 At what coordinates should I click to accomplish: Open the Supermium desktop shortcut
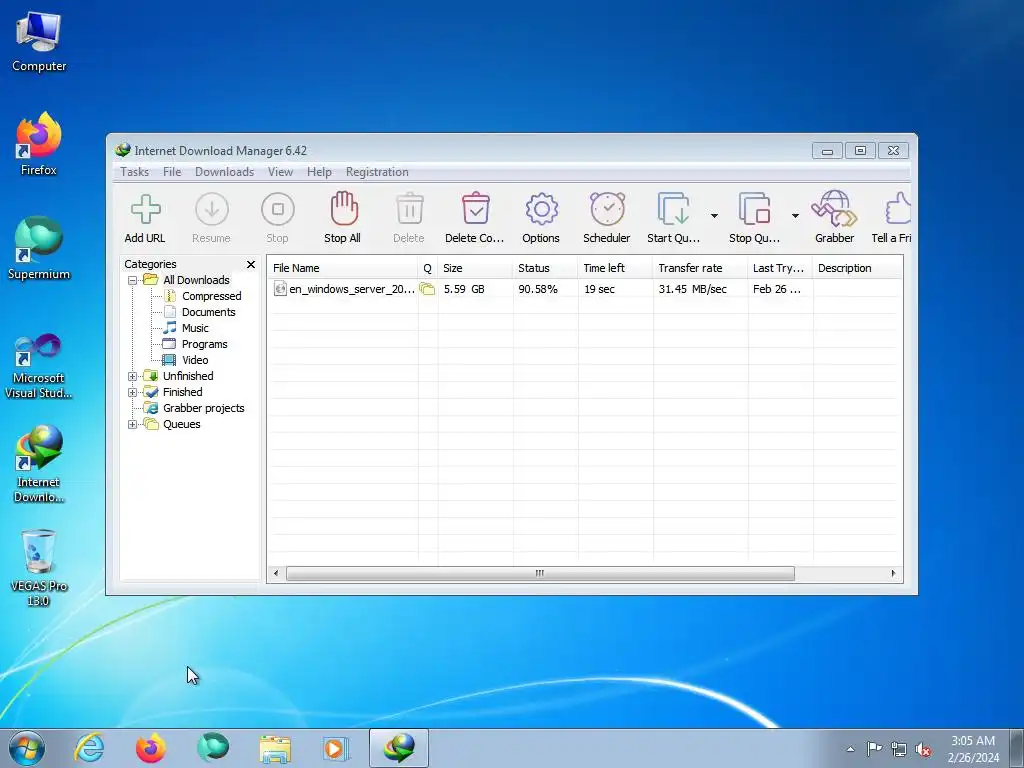click(x=39, y=248)
